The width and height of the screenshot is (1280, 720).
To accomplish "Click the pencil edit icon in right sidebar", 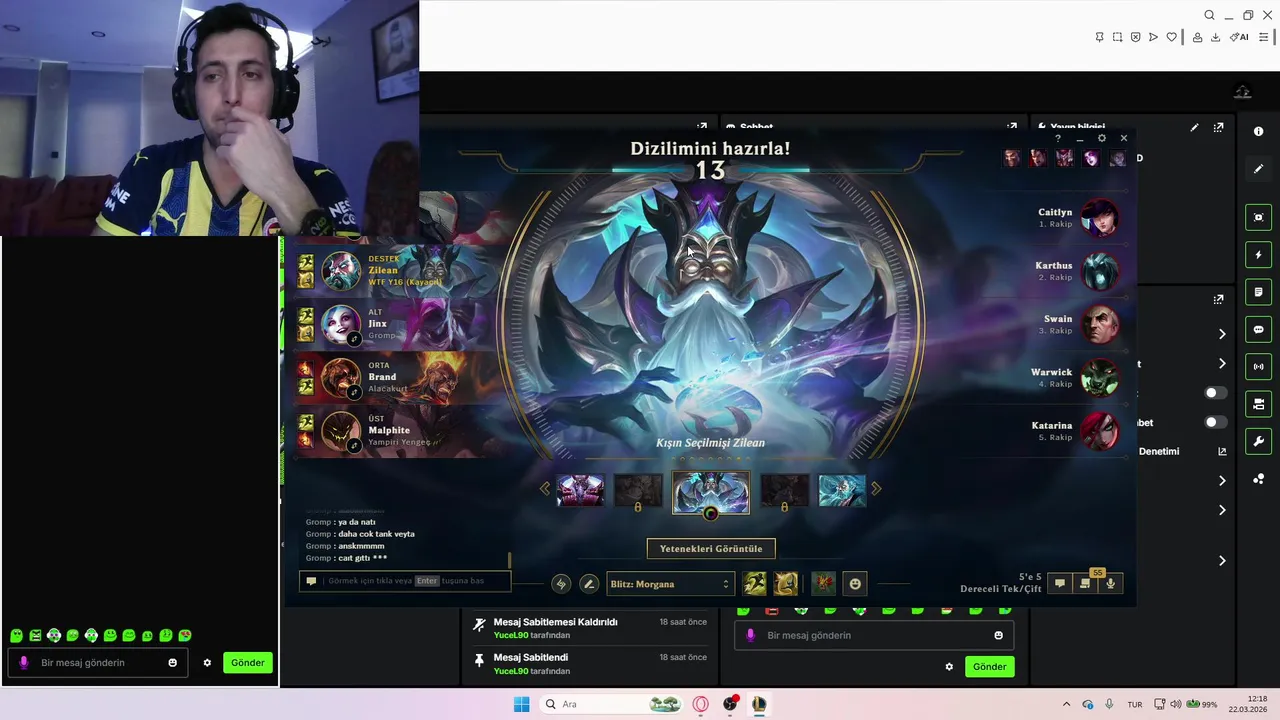I will 1258,169.
